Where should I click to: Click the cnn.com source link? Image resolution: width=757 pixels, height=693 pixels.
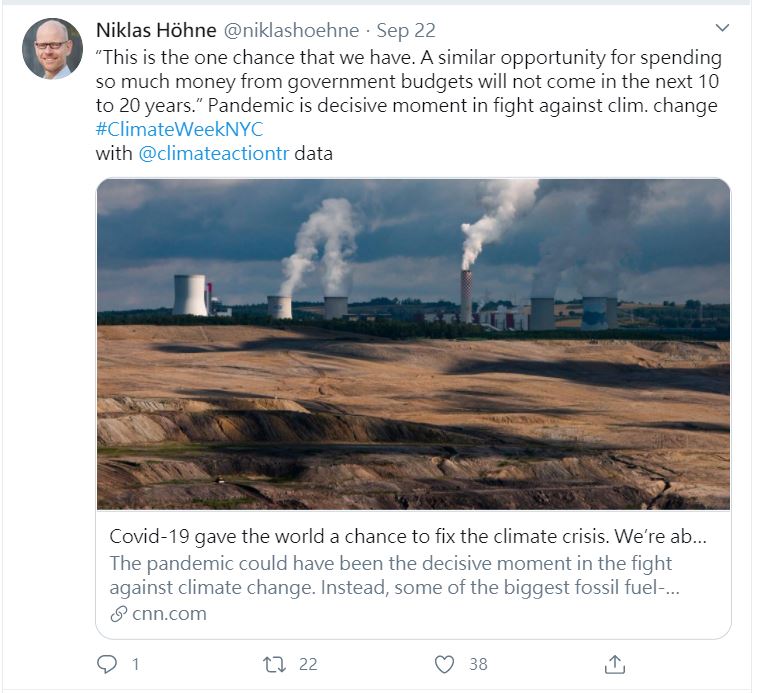pyautogui.click(x=169, y=614)
